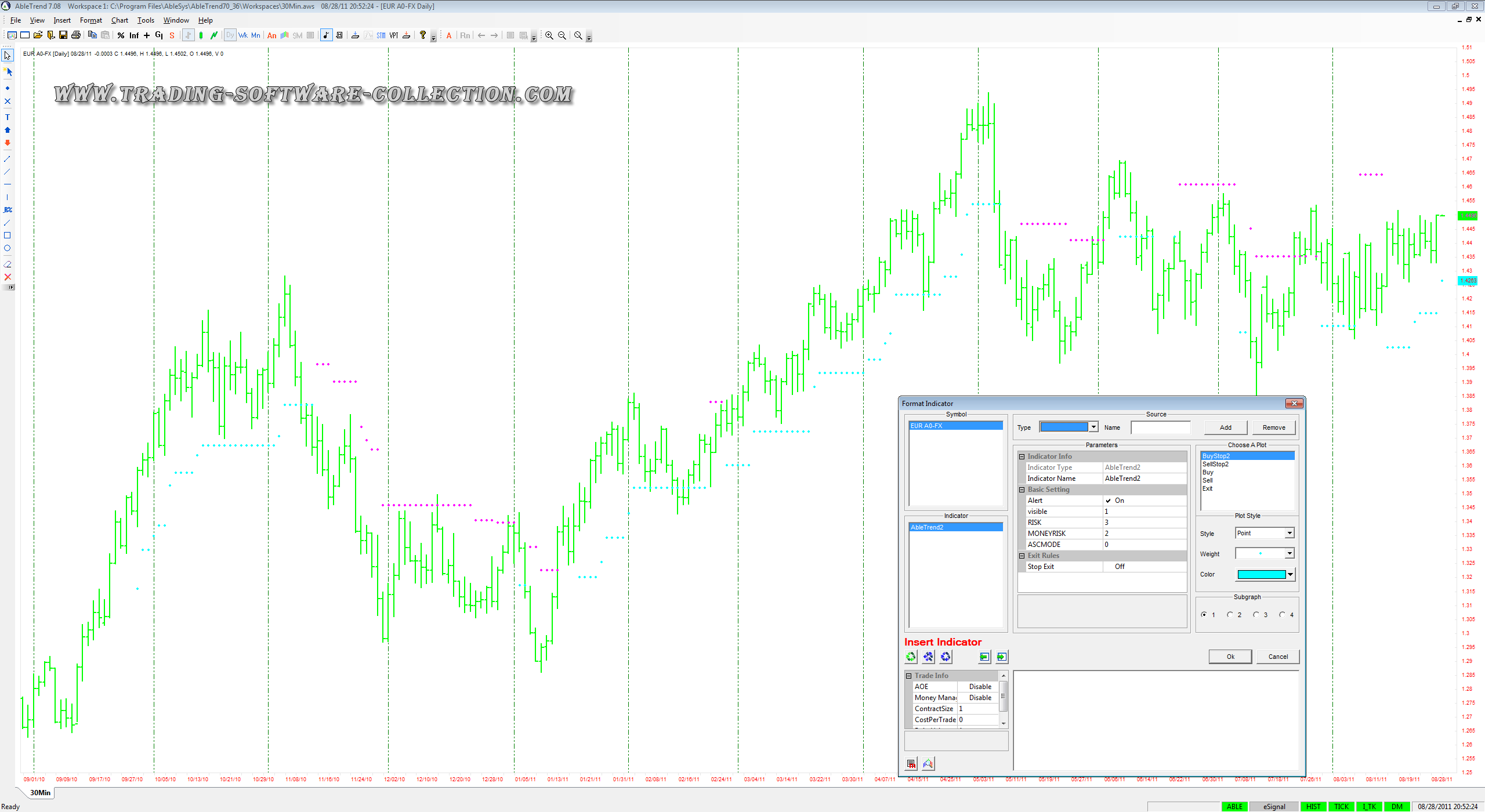Click the Ok button in Format Indicator

point(1230,657)
